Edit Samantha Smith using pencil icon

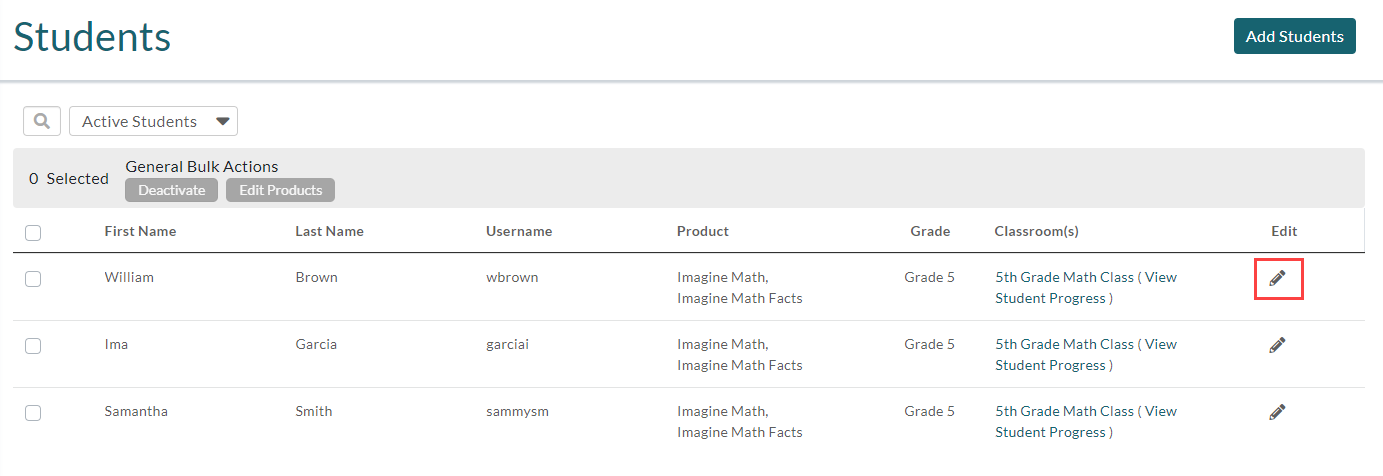point(1277,412)
